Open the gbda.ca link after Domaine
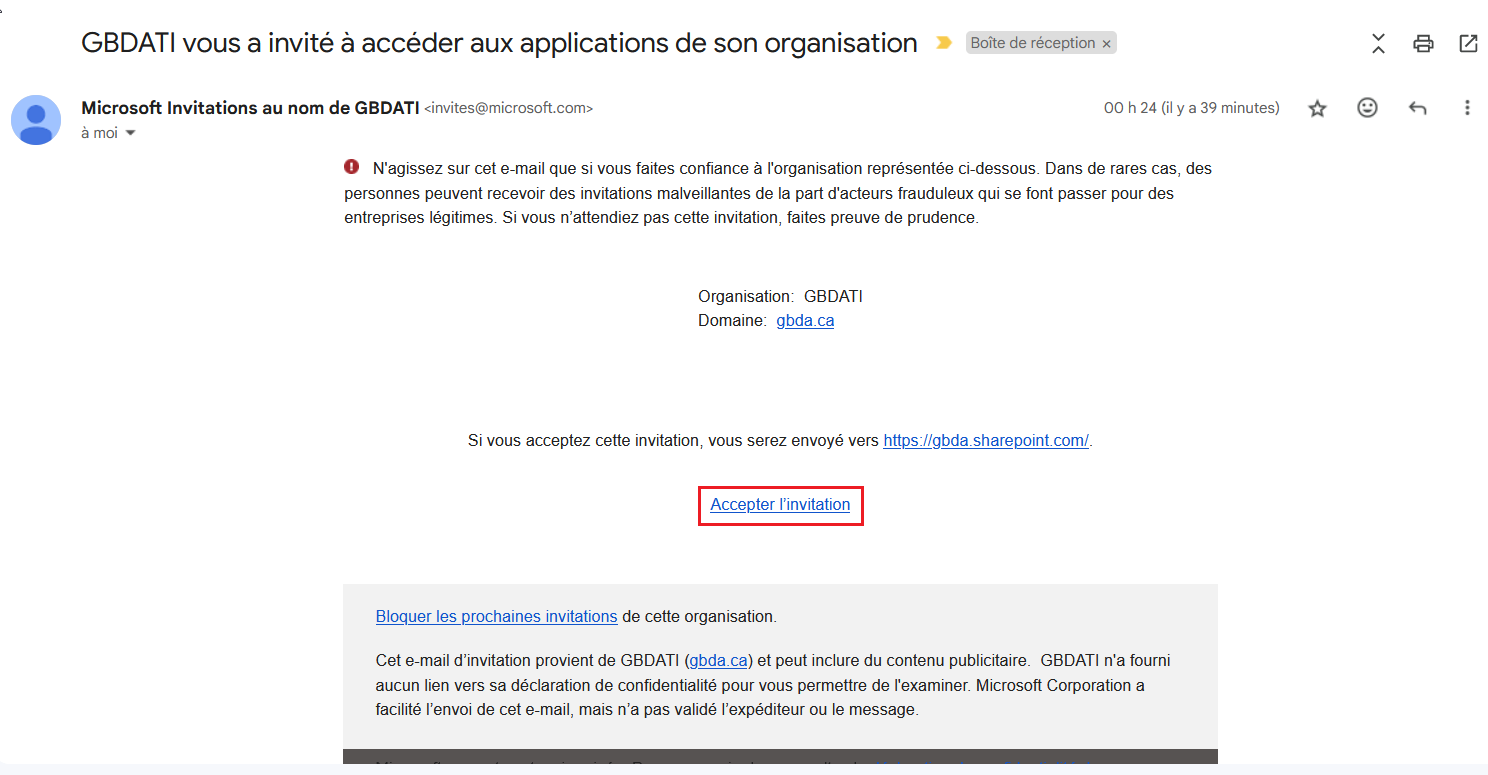This screenshot has height=775, width=1488. point(805,321)
